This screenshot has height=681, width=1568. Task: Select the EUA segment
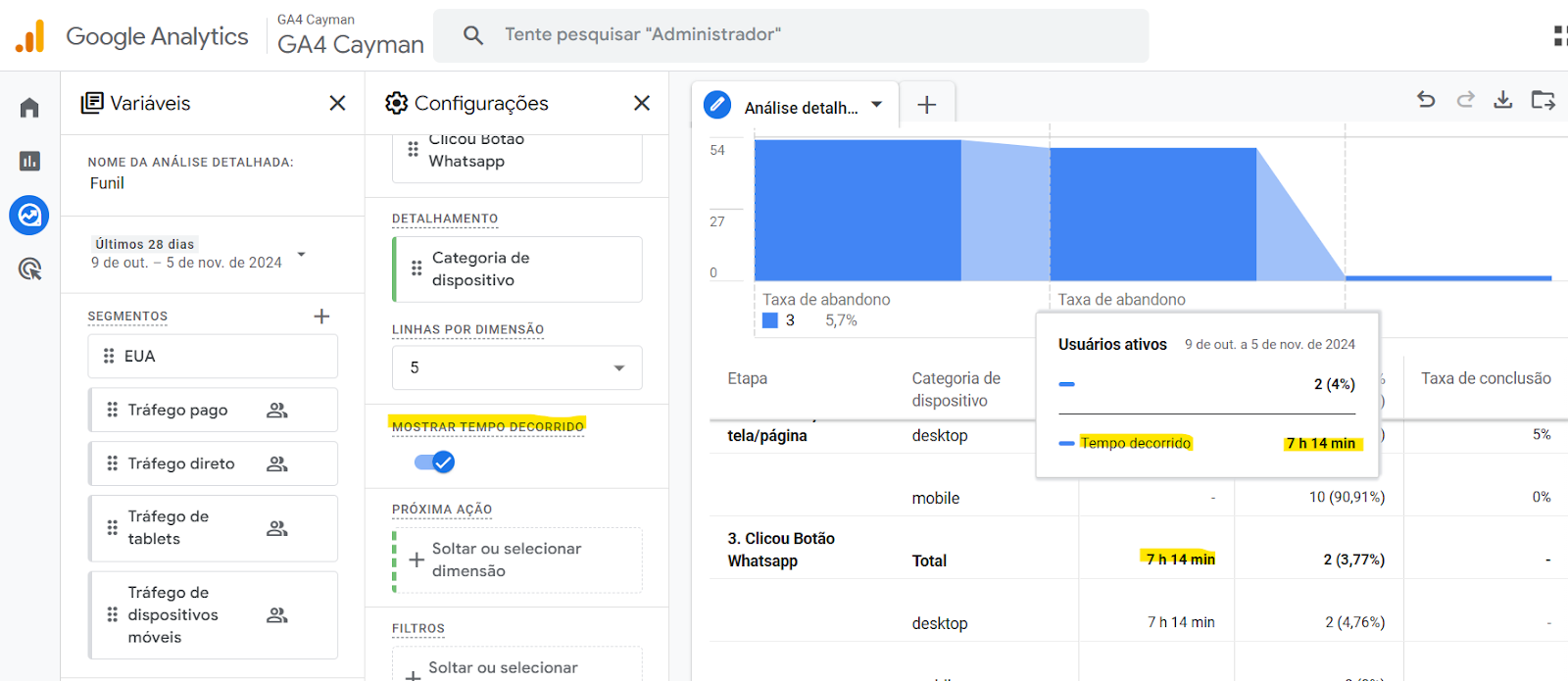click(x=214, y=356)
